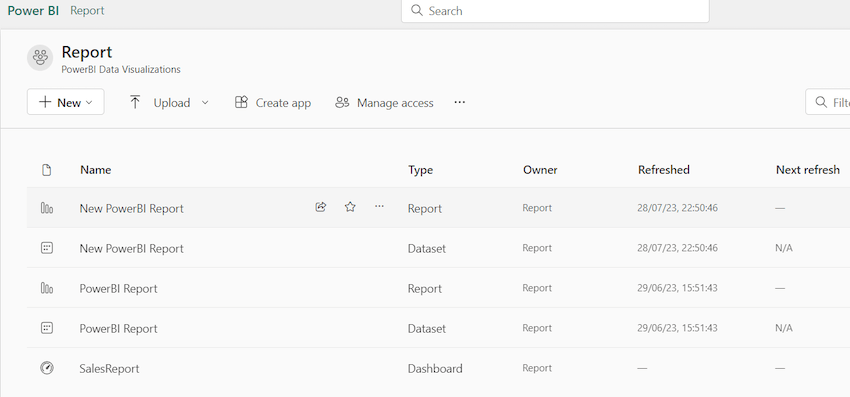Sort by Type column header
Viewport: 850px width, 397px height.
(420, 170)
